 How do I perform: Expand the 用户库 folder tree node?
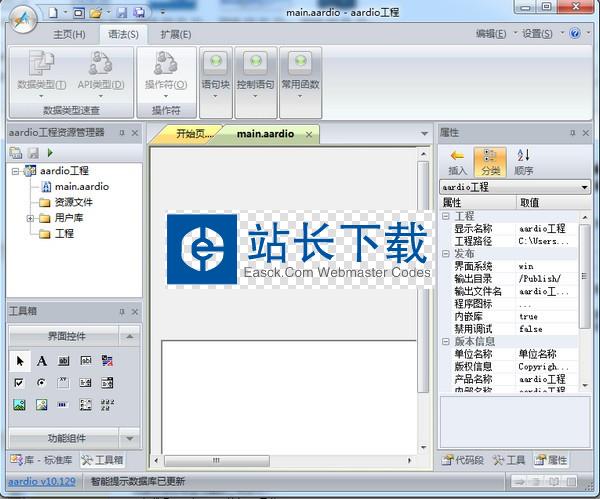[30, 219]
